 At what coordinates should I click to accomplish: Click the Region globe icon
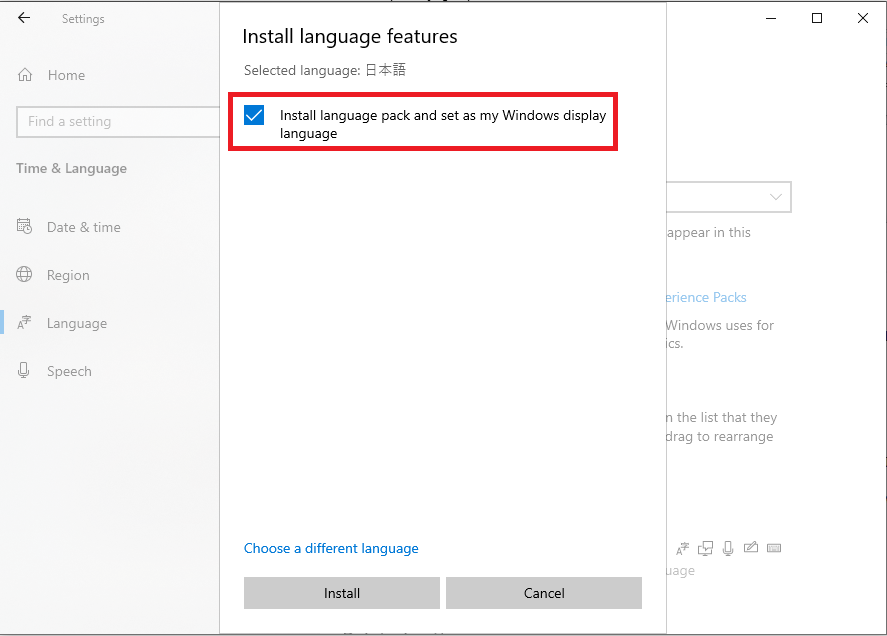click(23, 275)
